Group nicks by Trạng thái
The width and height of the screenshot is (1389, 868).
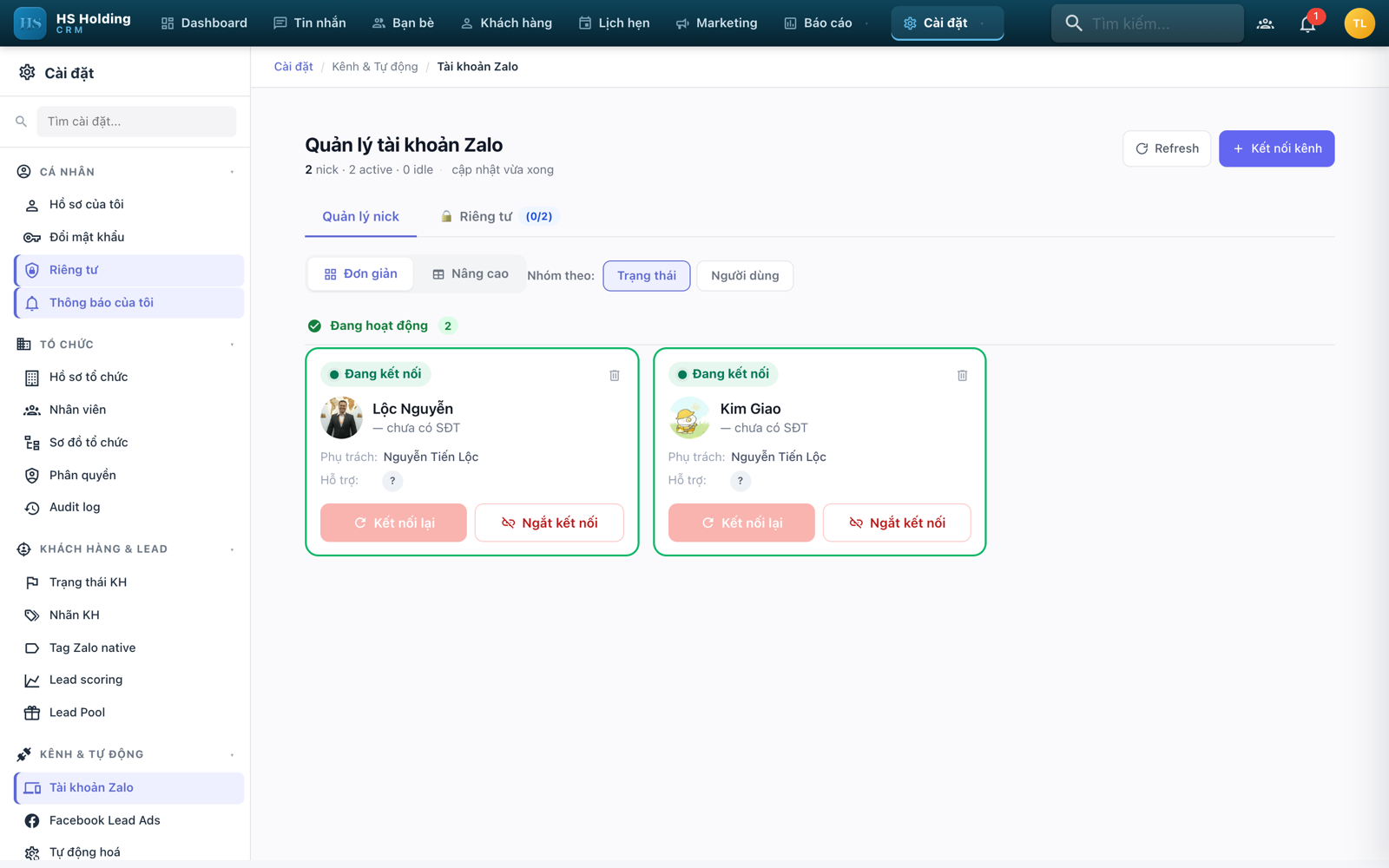[x=647, y=276]
